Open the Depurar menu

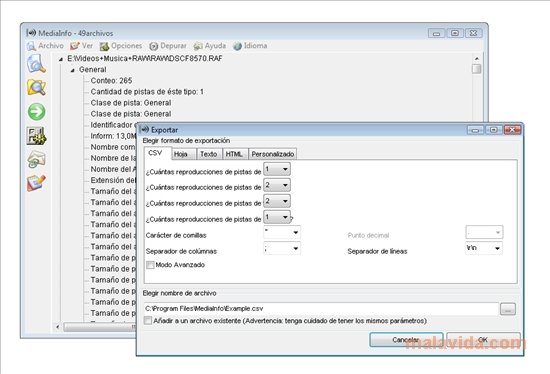click(x=168, y=46)
